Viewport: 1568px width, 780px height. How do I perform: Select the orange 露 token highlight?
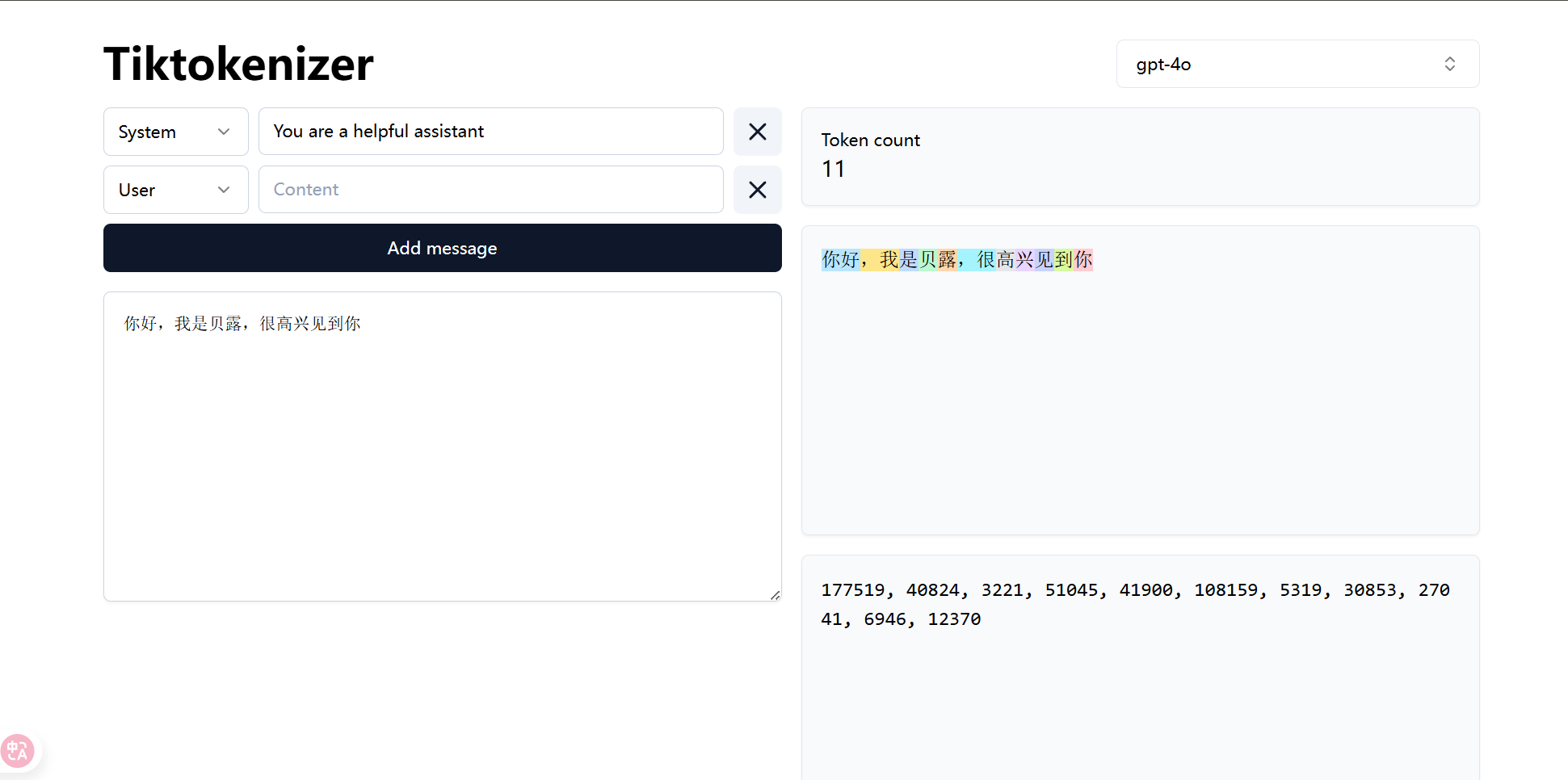pyautogui.click(x=947, y=260)
